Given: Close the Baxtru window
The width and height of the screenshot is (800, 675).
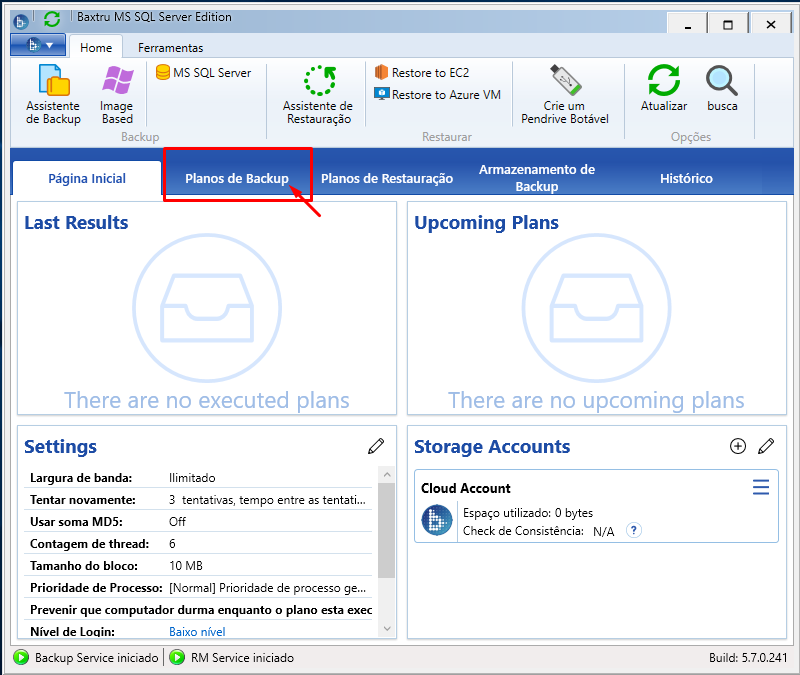Looking at the screenshot, I should click(770, 24).
